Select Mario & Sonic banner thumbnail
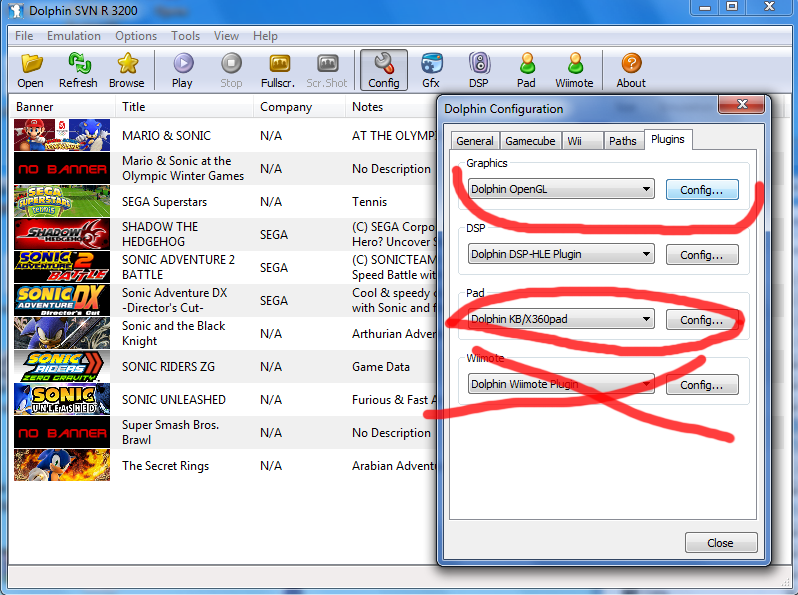The image size is (798, 595). 62,135
